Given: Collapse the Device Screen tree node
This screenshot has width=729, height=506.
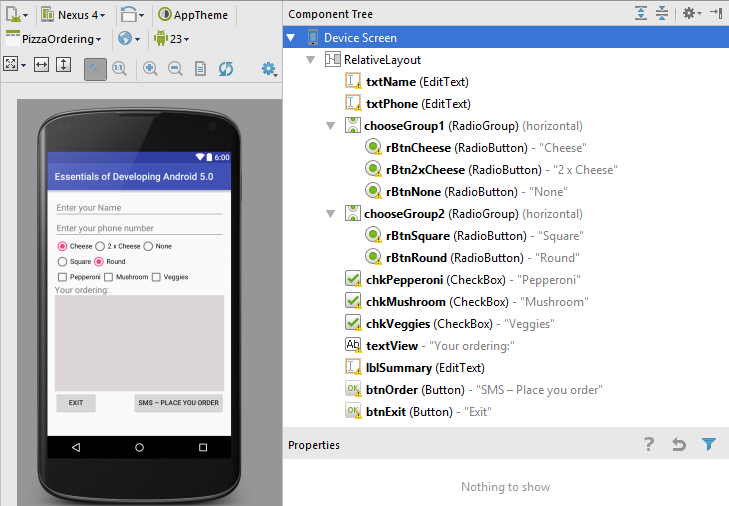Looking at the screenshot, I should [291, 38].
